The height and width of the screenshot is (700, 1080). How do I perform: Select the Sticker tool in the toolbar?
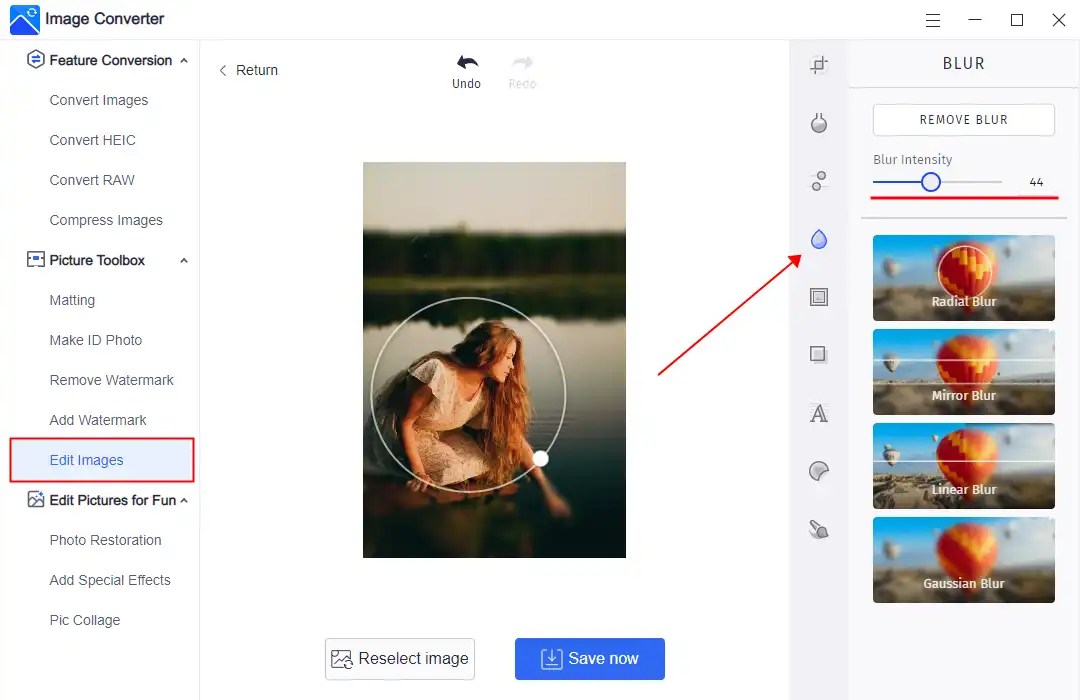pyautogui.click(x=819, y=470)
